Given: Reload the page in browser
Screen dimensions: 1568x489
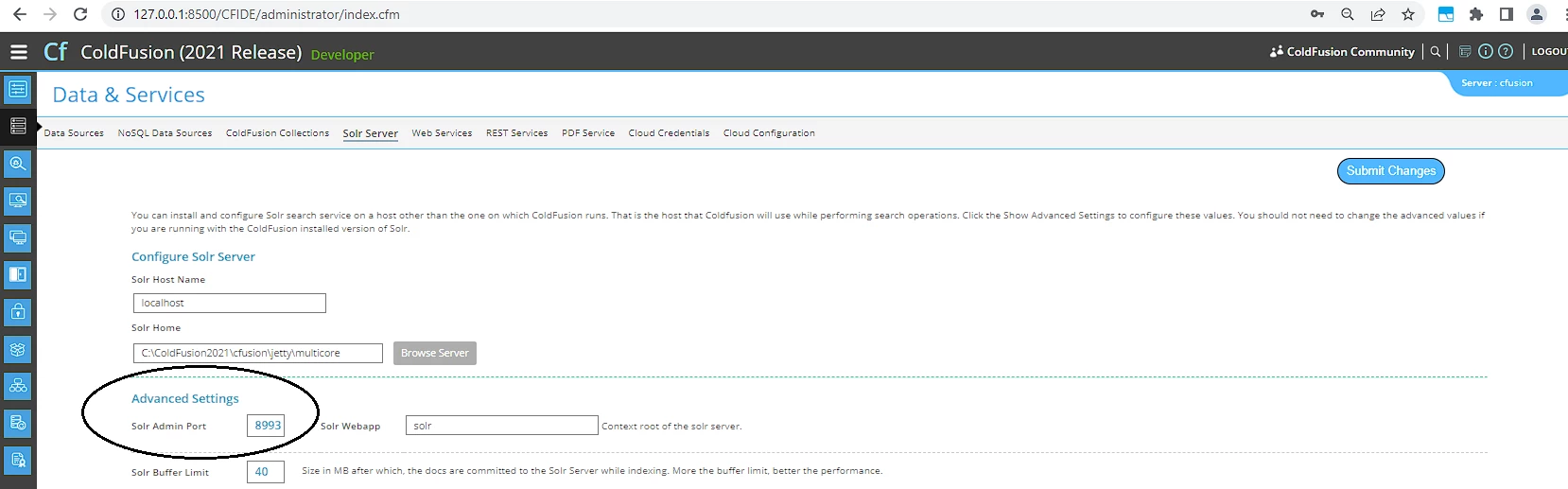Looking at the screenshot, I should tap(80, 14).
